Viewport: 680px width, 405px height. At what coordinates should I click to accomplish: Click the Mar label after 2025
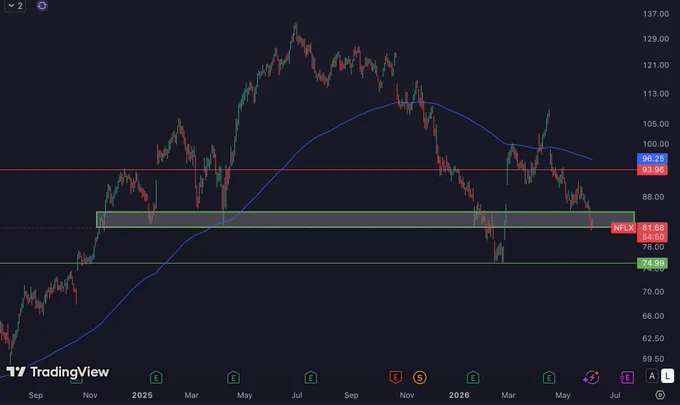click(x=191, y=395)
